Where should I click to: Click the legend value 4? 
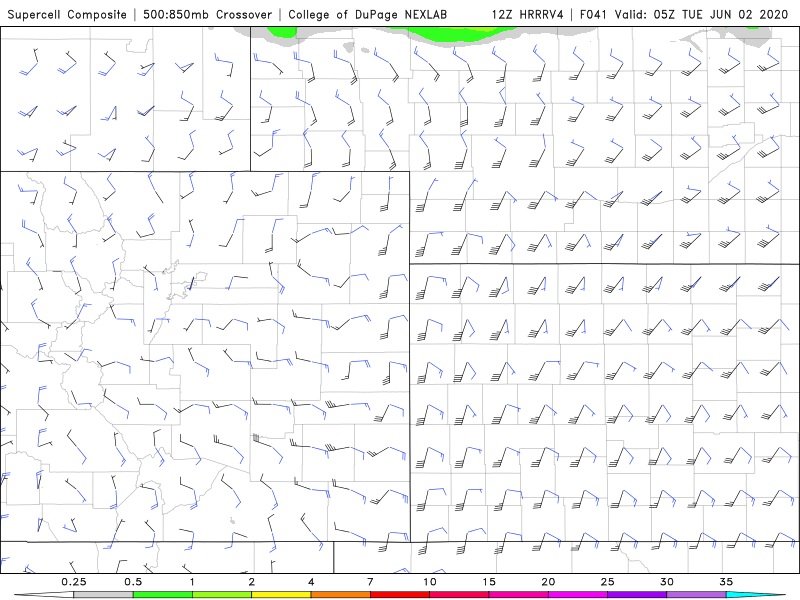click(311, 582)
